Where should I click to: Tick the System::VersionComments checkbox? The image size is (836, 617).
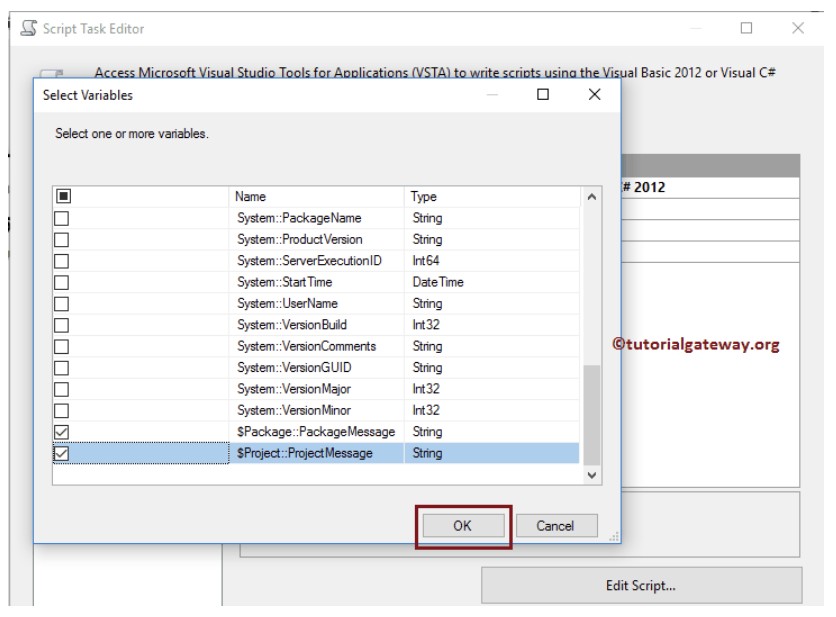point(61,346)
